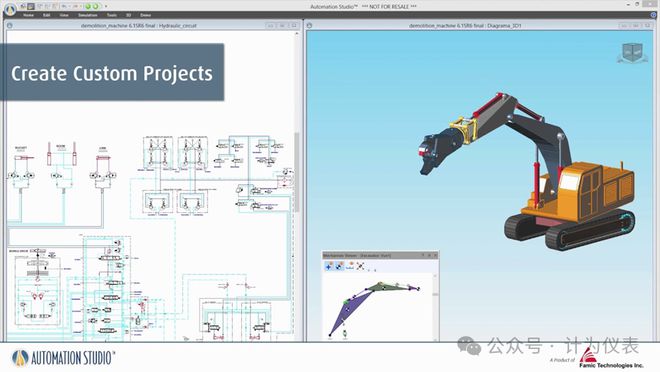This screenshot has height=372, width=660.
Task: Open the Simulation ribbon tab
Action: coord(88,15)
